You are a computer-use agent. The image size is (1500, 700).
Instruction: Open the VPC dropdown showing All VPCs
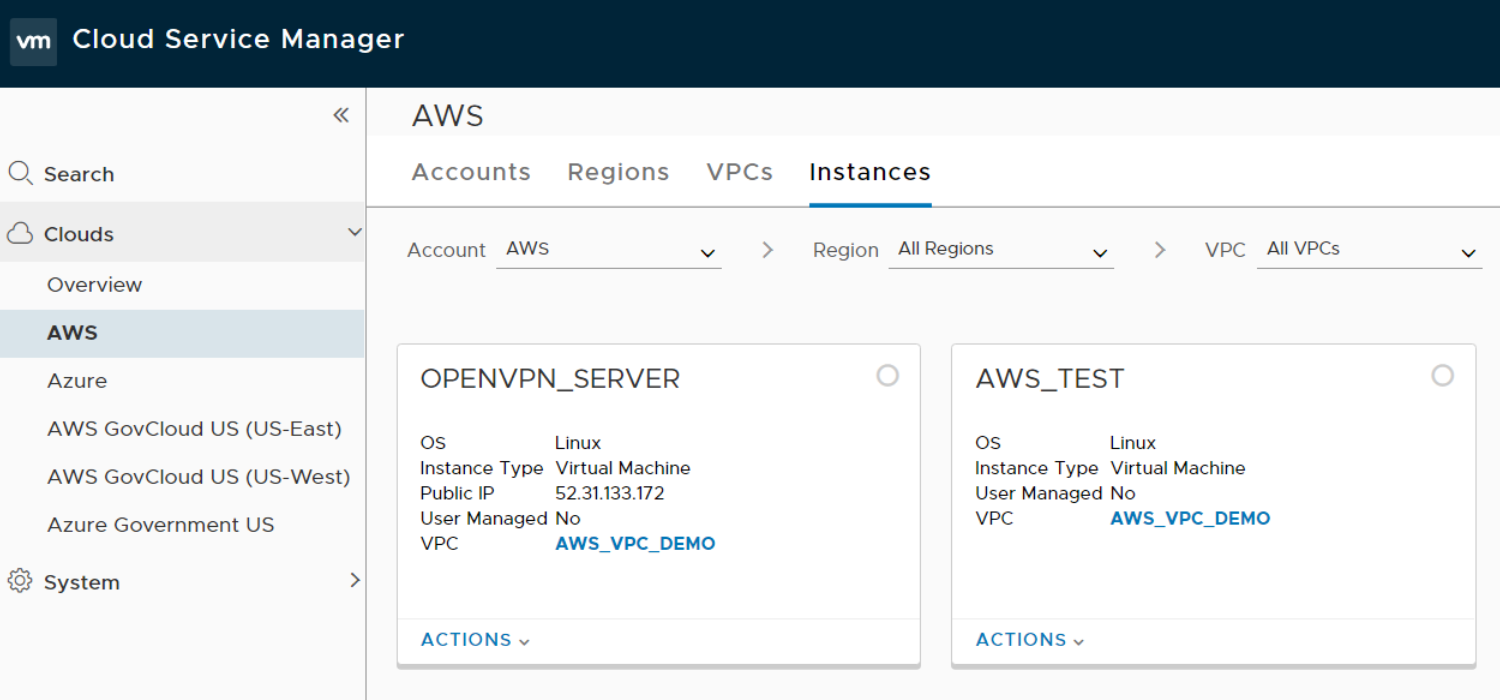click(x=1369, y=250)
